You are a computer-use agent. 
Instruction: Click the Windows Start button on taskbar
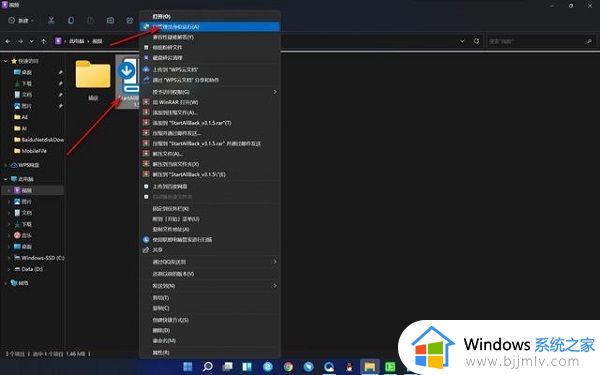coord(188,367)
